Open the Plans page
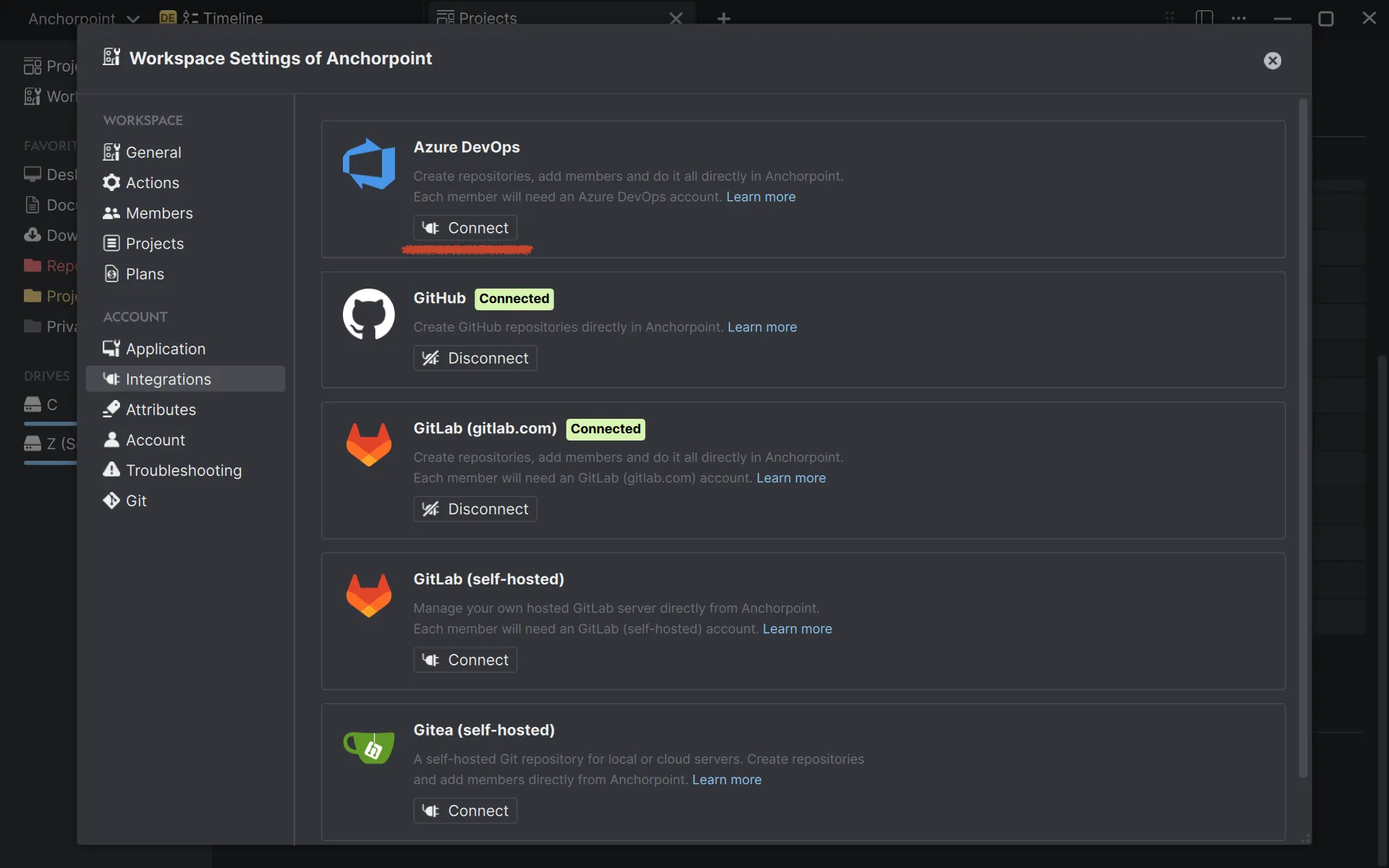The width and height of the screenshot is (1389, 868). [x=145, y=274]
